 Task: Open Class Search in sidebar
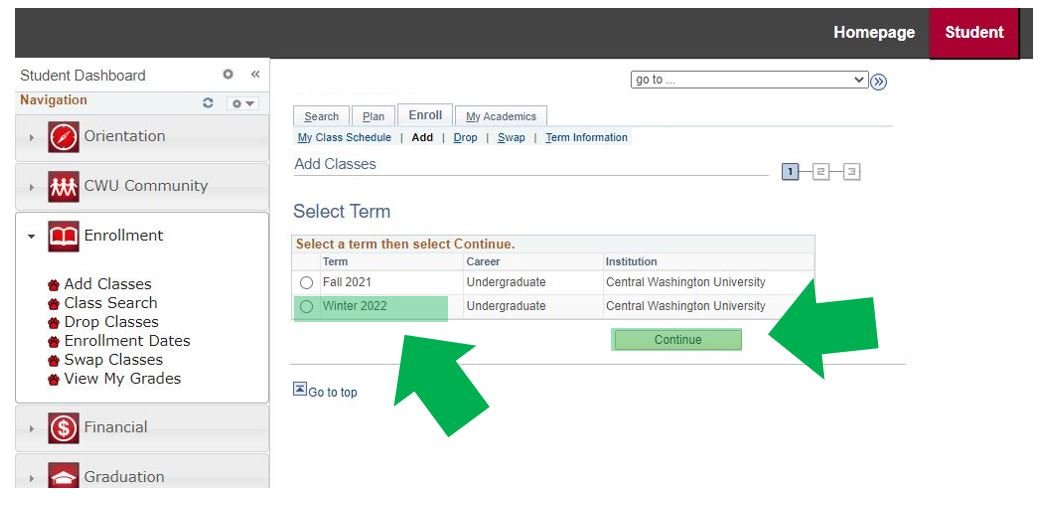pyautogui.click(x=111, y=302)
